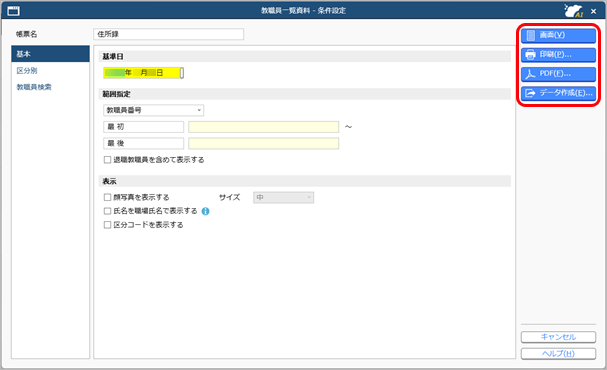Click the window icon at title bar left
The width and height of the screenshot is (607, 370).
(14, 11)
